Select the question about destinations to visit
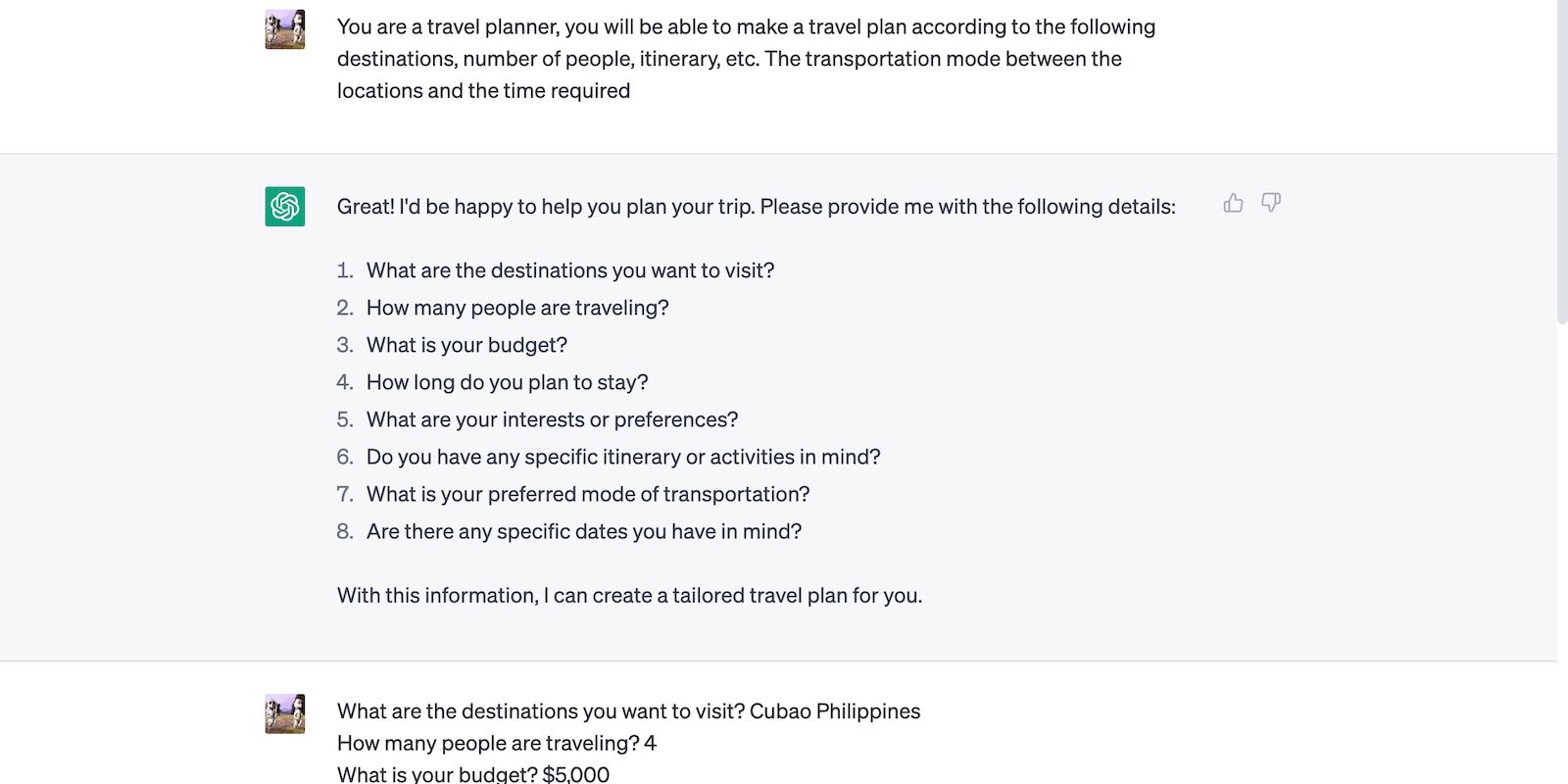Screen dimensions: 1568x784 point(569,270)
